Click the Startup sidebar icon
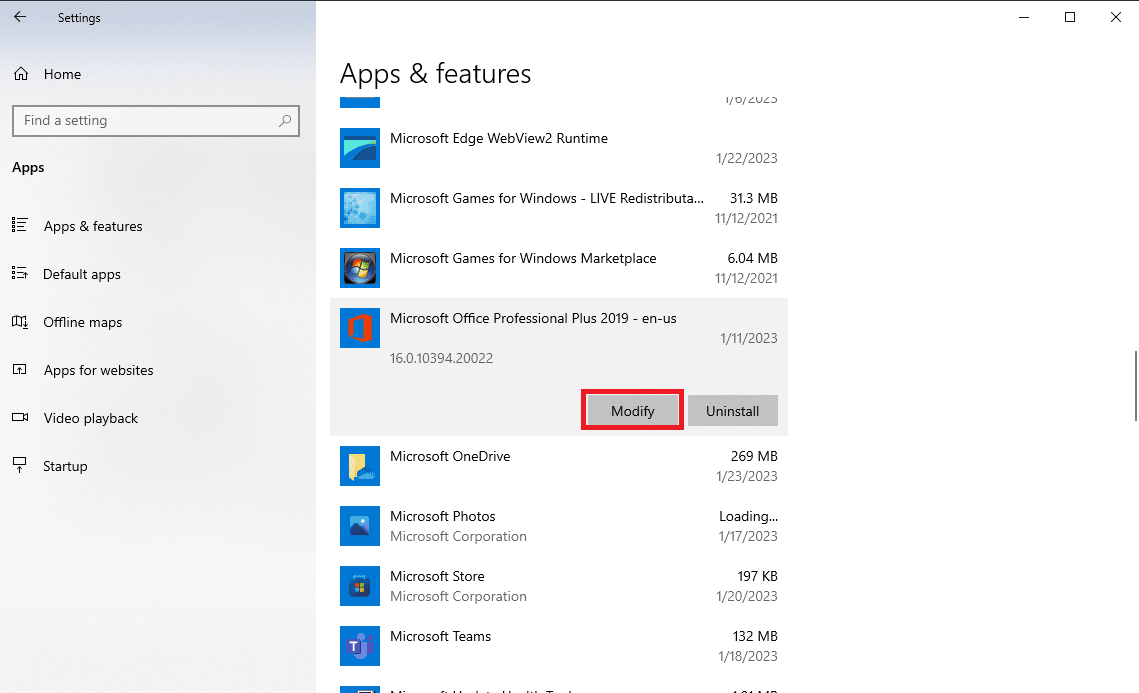Viewport: 1139px width, 693px height. click(20, 465)
